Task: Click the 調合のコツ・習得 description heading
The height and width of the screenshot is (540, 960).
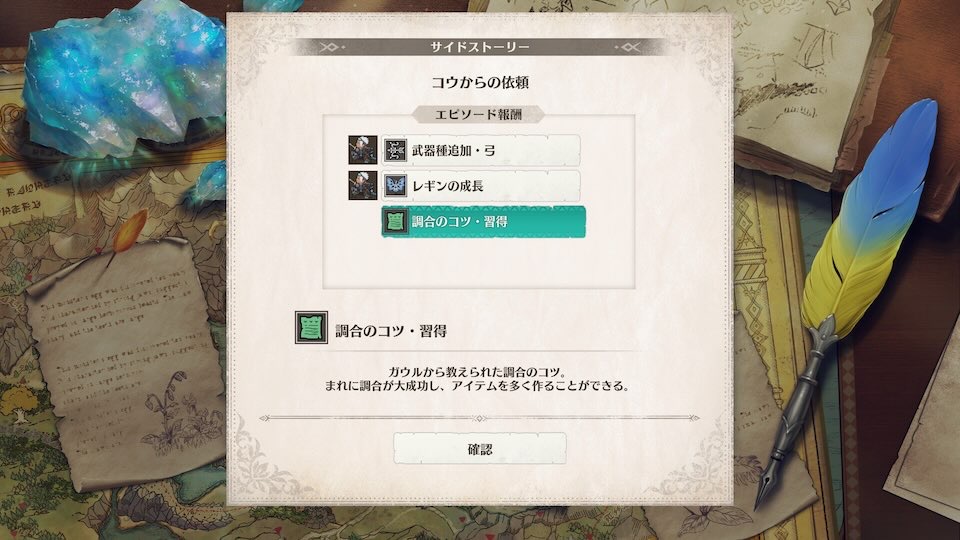Action: click(391, 331)
